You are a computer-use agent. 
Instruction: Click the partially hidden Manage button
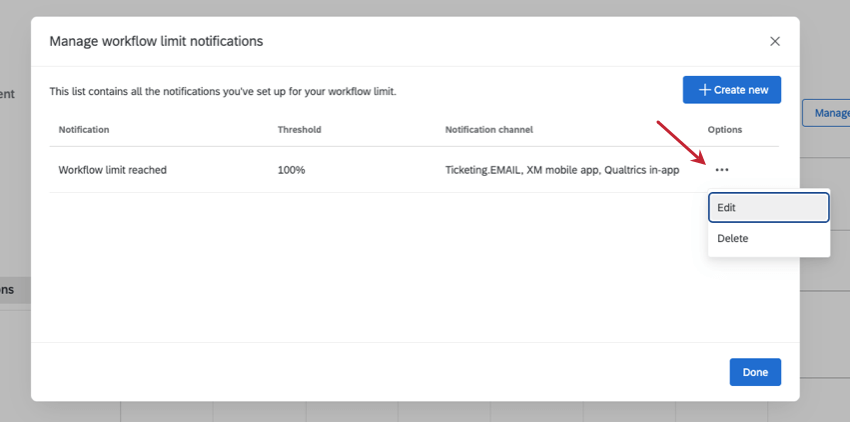pyautogui.click(x=827, y=113)
